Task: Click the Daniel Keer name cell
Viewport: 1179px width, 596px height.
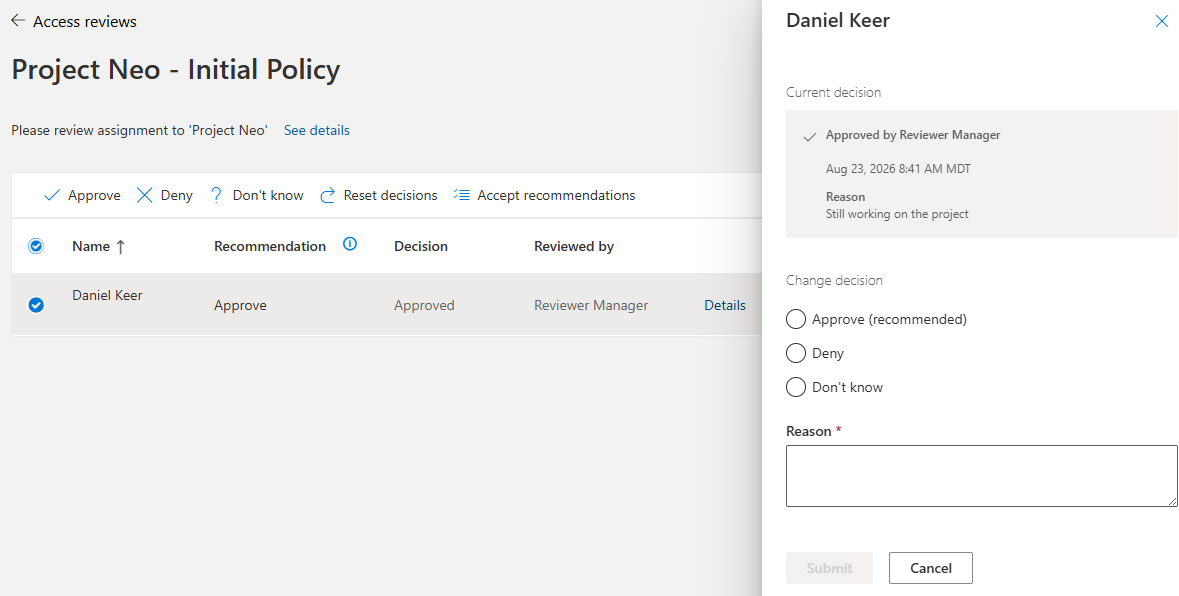Action: pos(108,295)
